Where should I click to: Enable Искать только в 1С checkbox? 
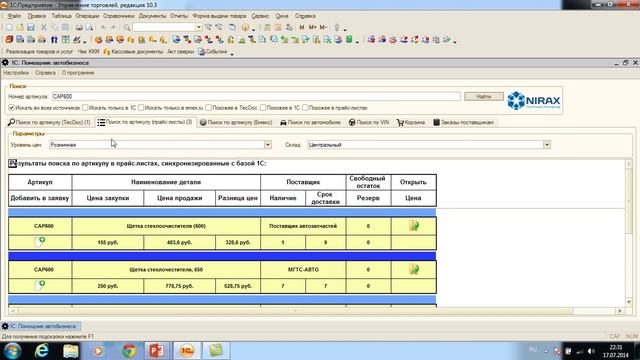[85, 108]
